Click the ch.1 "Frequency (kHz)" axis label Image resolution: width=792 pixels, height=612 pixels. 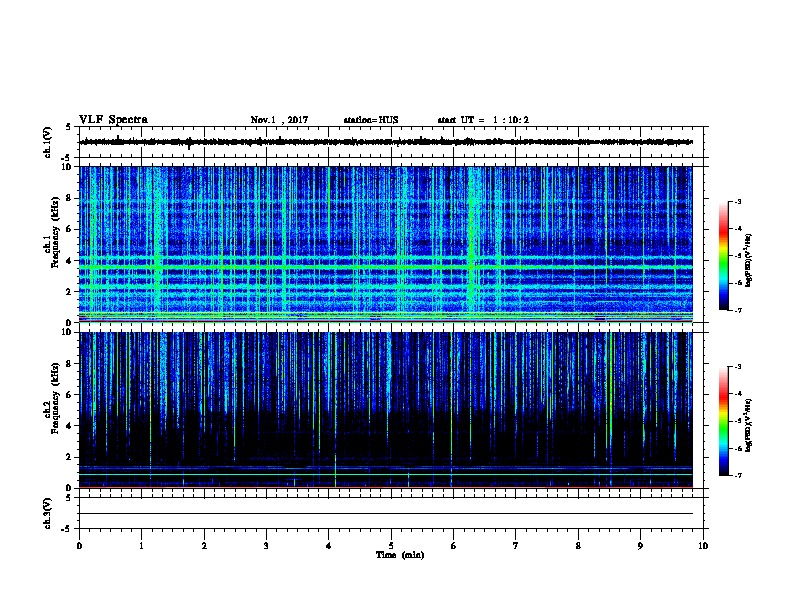pos(55,233)
